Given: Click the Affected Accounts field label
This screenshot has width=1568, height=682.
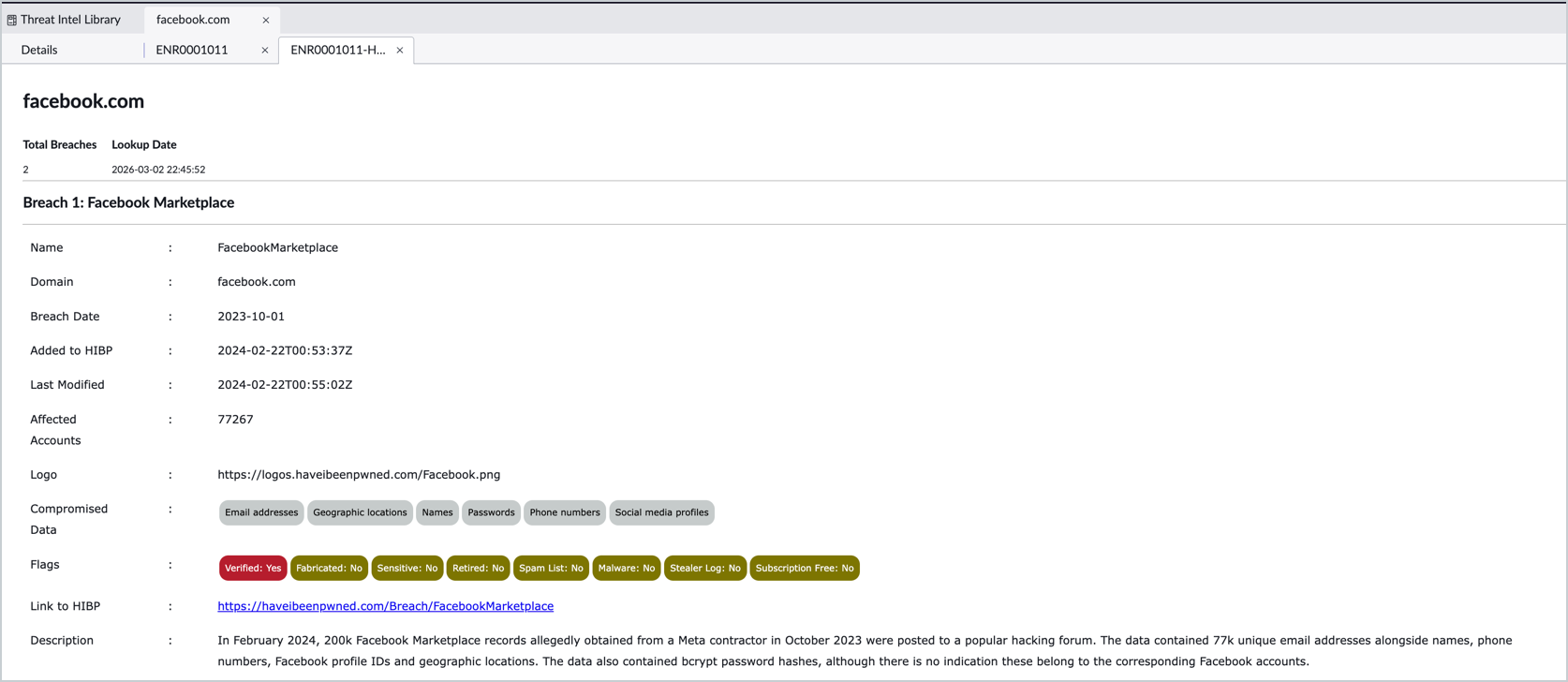Looking at the screenshot, I should click(x=55, y=430).
